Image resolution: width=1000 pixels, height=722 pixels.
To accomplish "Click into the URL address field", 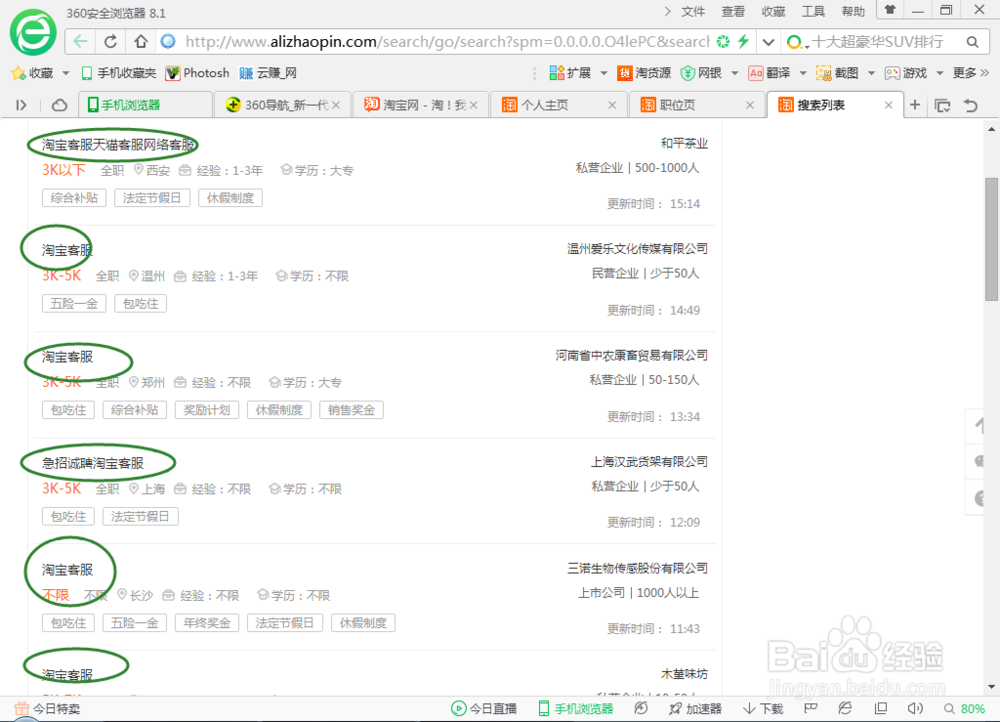I will tap(446, 41).
